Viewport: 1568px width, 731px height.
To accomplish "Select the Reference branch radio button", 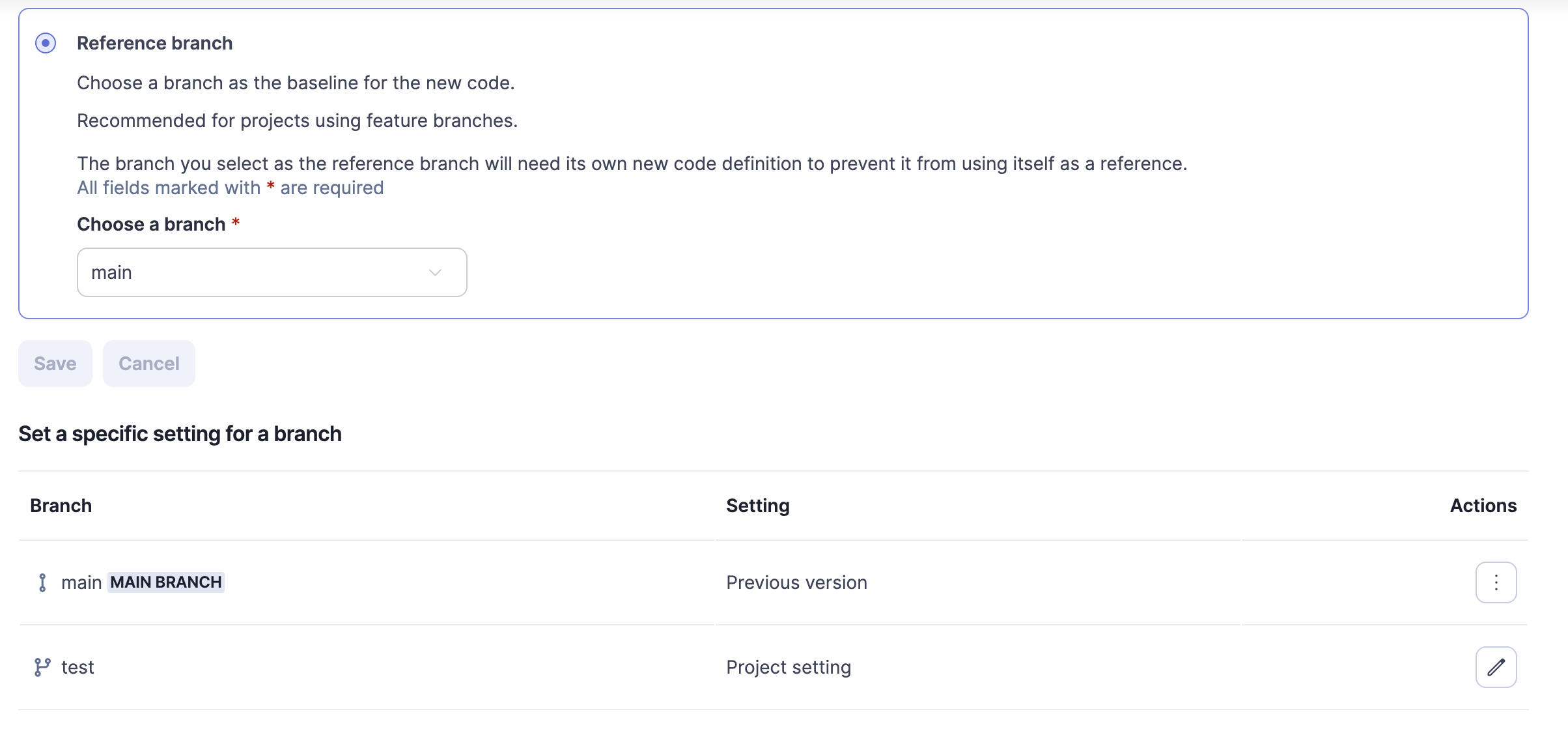I will 46,43.
